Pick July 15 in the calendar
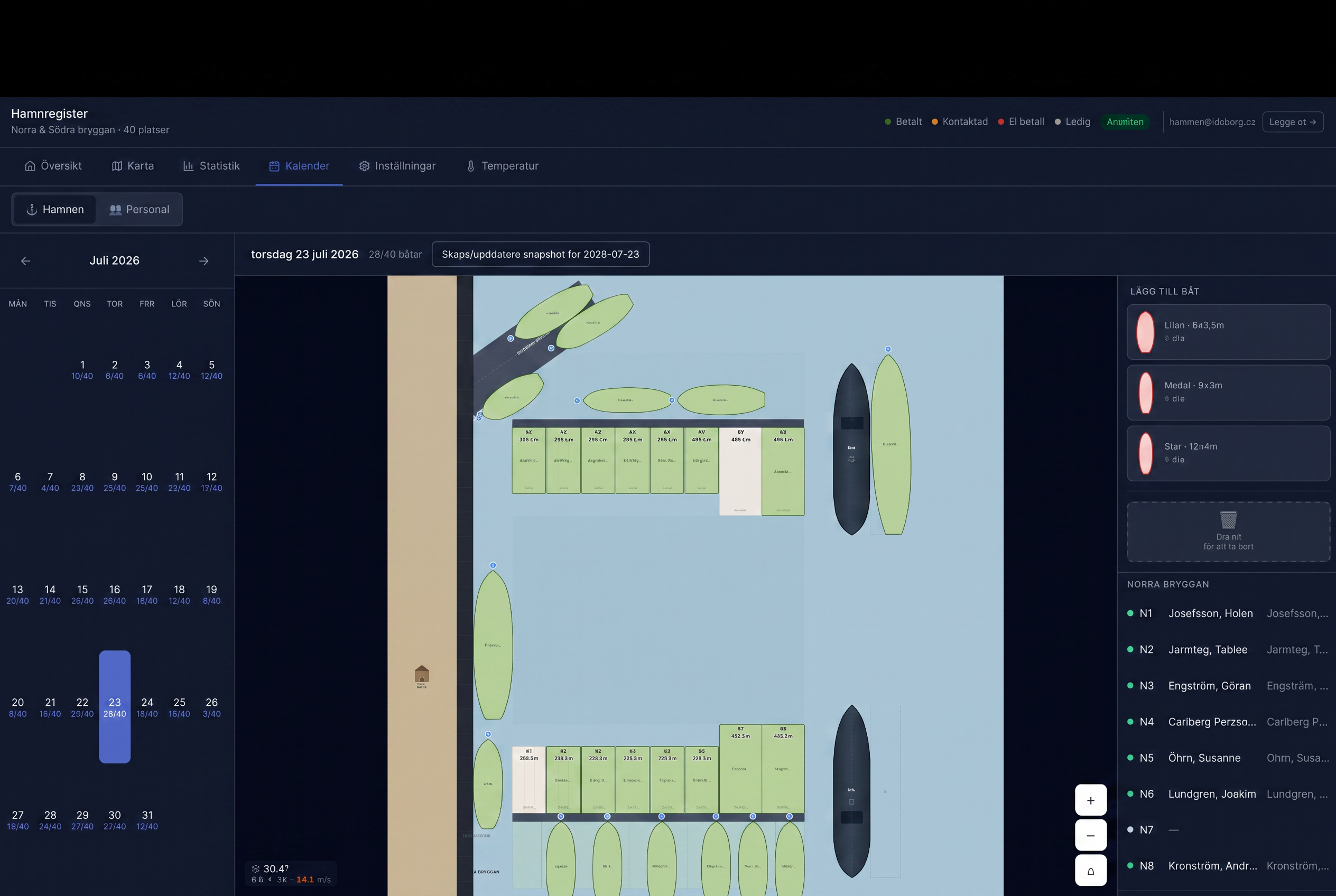The image size is (1336, 896). pos(82,594)
